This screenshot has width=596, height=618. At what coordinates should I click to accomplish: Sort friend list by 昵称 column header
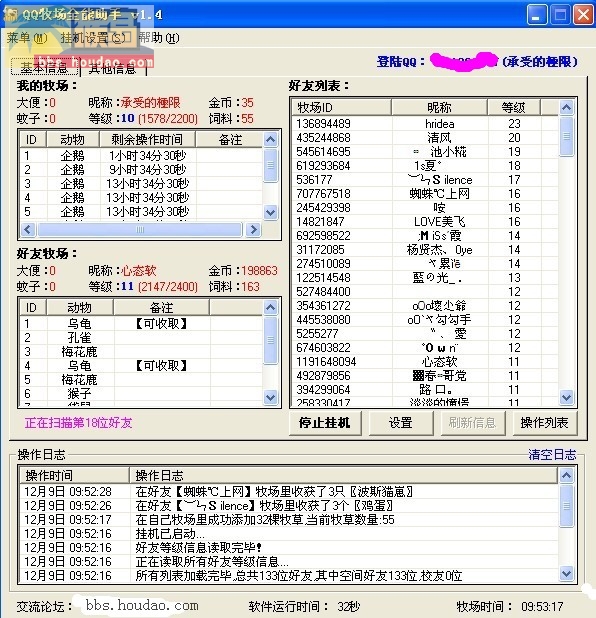(x=439, y=107)
